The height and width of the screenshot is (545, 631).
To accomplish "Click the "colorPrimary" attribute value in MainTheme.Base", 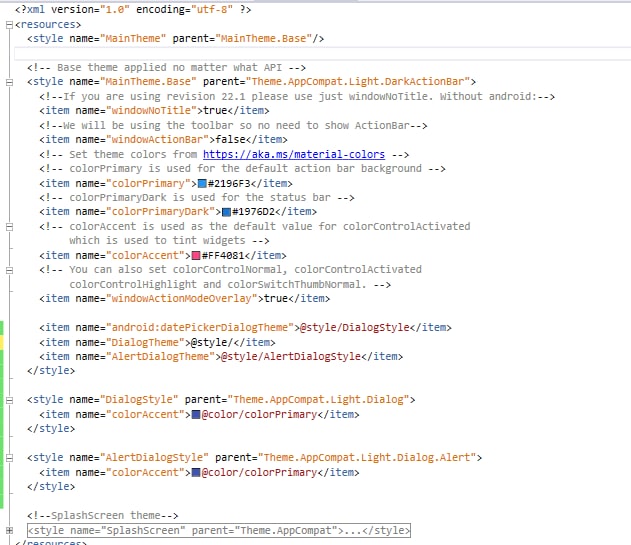I will (148, 184).
